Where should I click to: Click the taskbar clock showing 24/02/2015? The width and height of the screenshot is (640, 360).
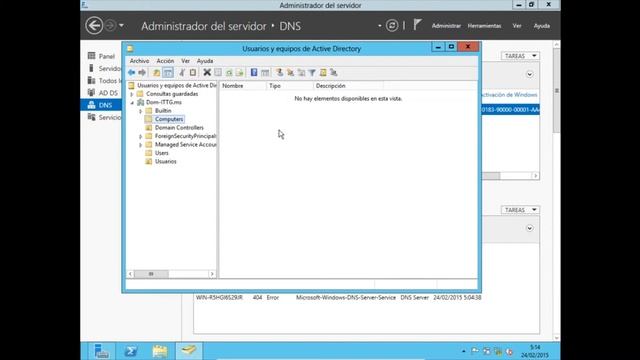(535, 351)
